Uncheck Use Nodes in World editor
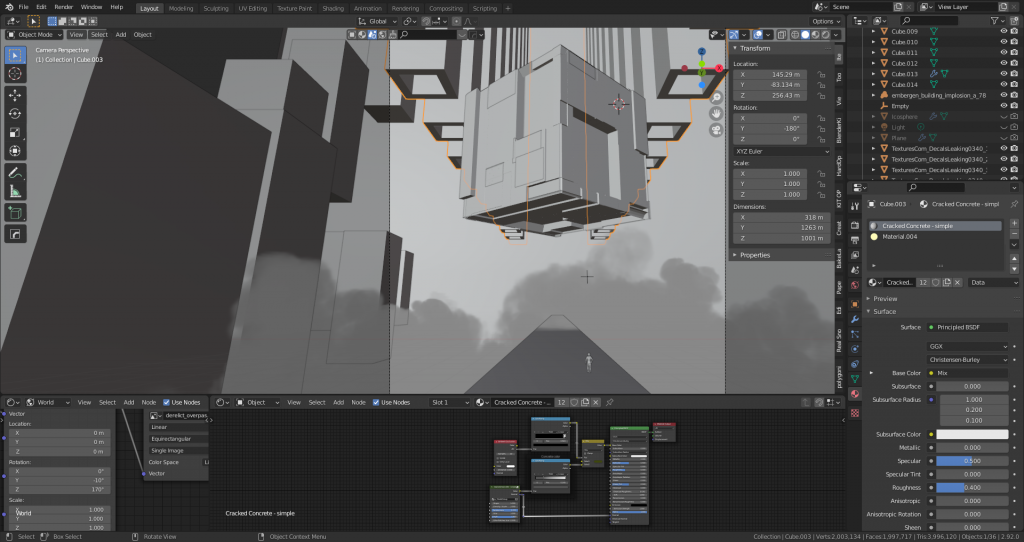 tap(167, 402)
